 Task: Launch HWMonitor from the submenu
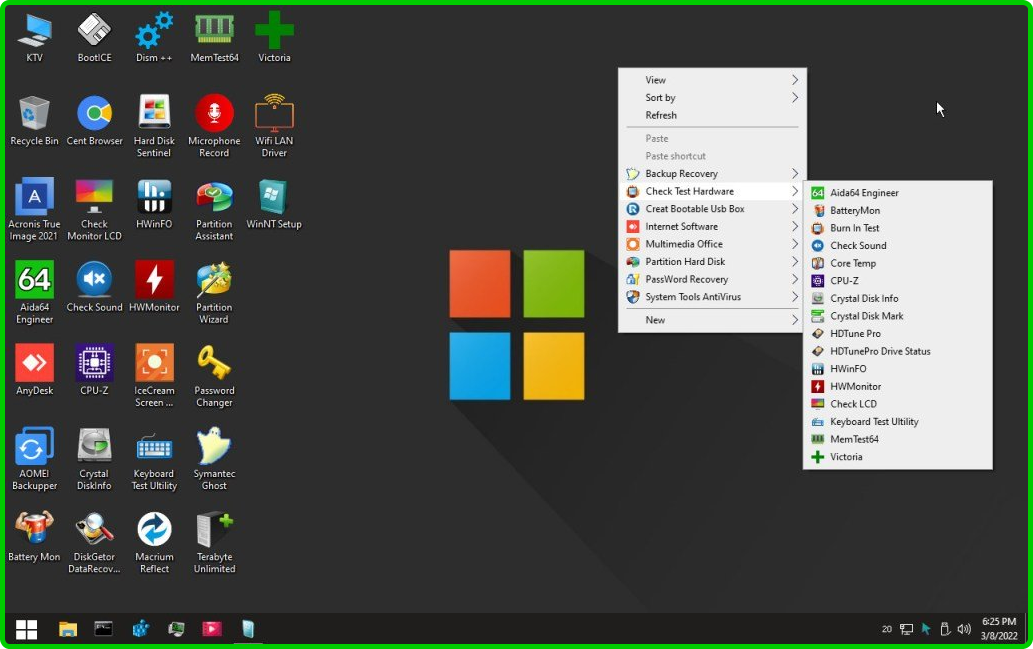897,386
